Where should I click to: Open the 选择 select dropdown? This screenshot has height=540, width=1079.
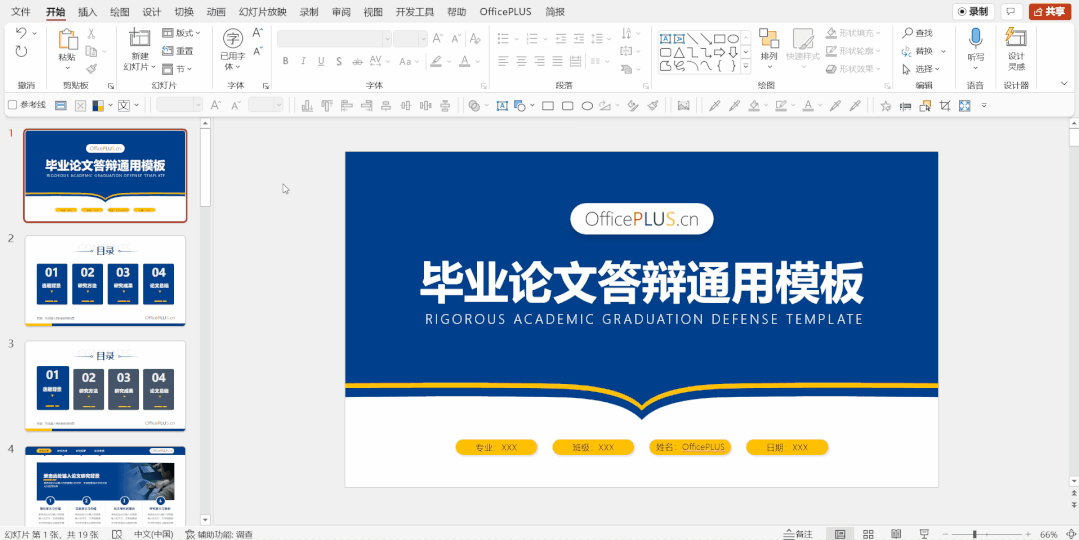click(921, 69)
